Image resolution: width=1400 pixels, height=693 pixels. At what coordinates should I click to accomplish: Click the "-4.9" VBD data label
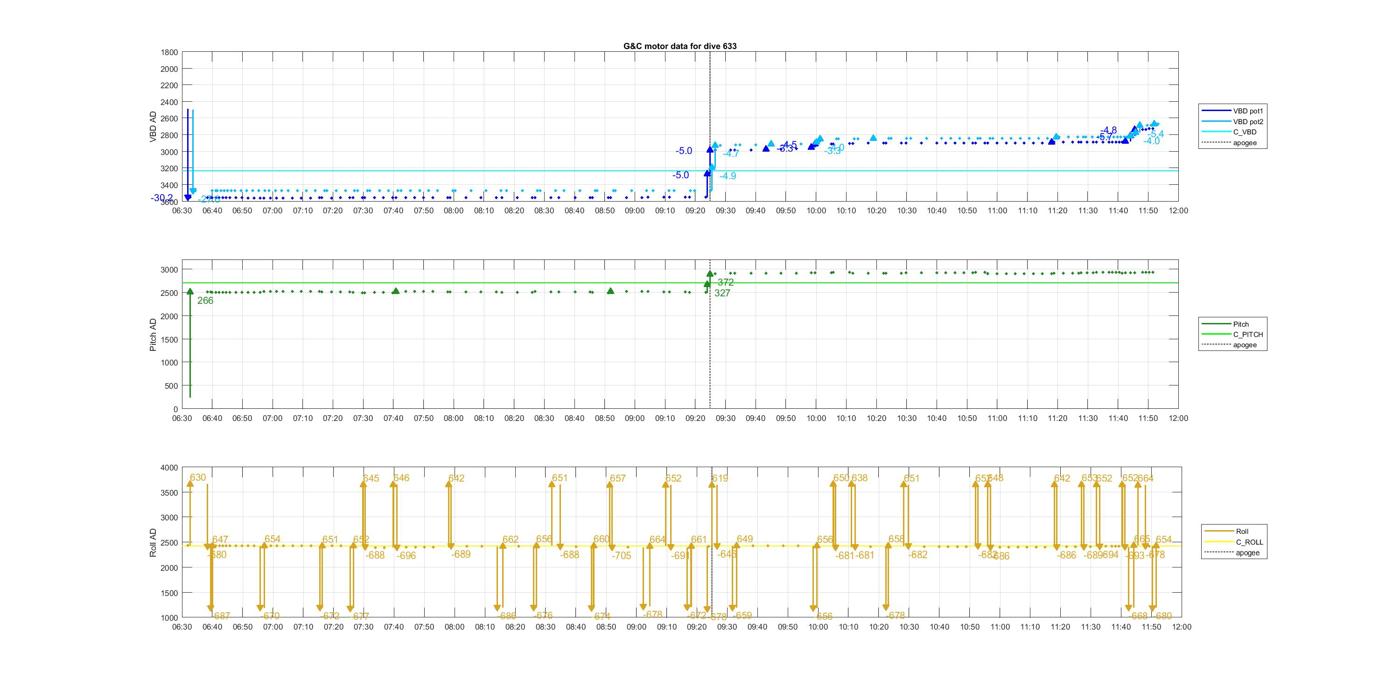[727, 176]
